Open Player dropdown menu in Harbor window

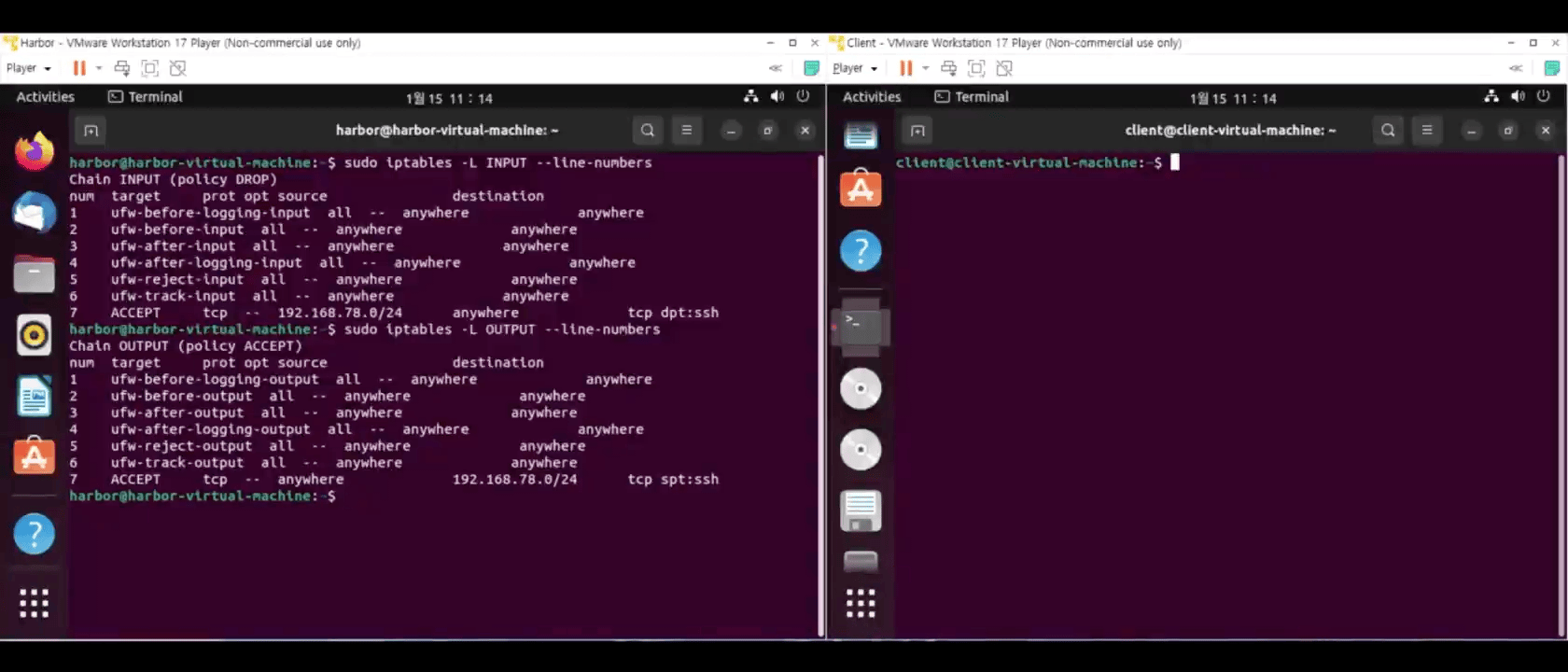pyautogui.click(x=28, y=68)
